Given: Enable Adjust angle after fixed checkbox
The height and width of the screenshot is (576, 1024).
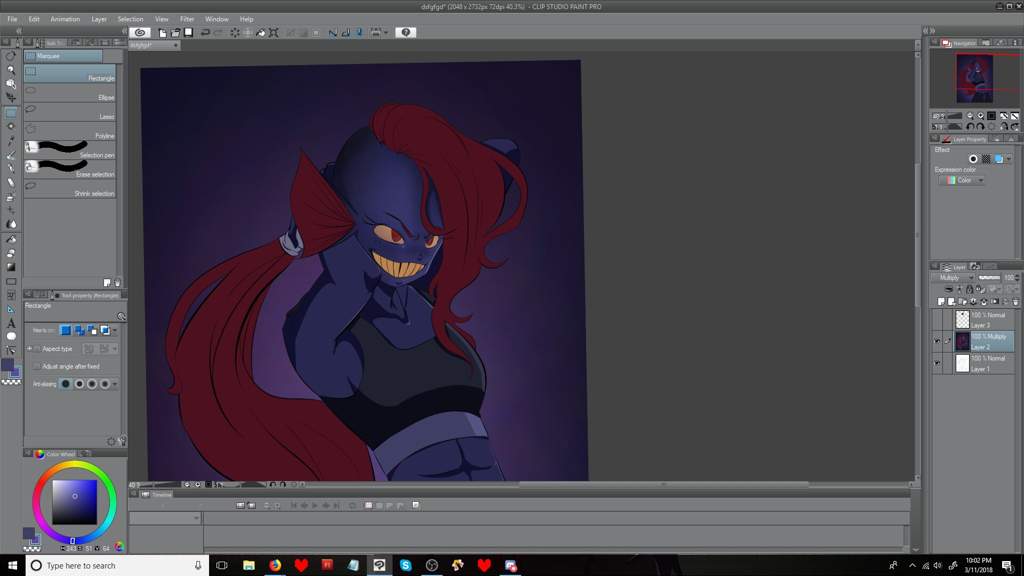Looking at the screenshot, I should [x=37, y=366].
